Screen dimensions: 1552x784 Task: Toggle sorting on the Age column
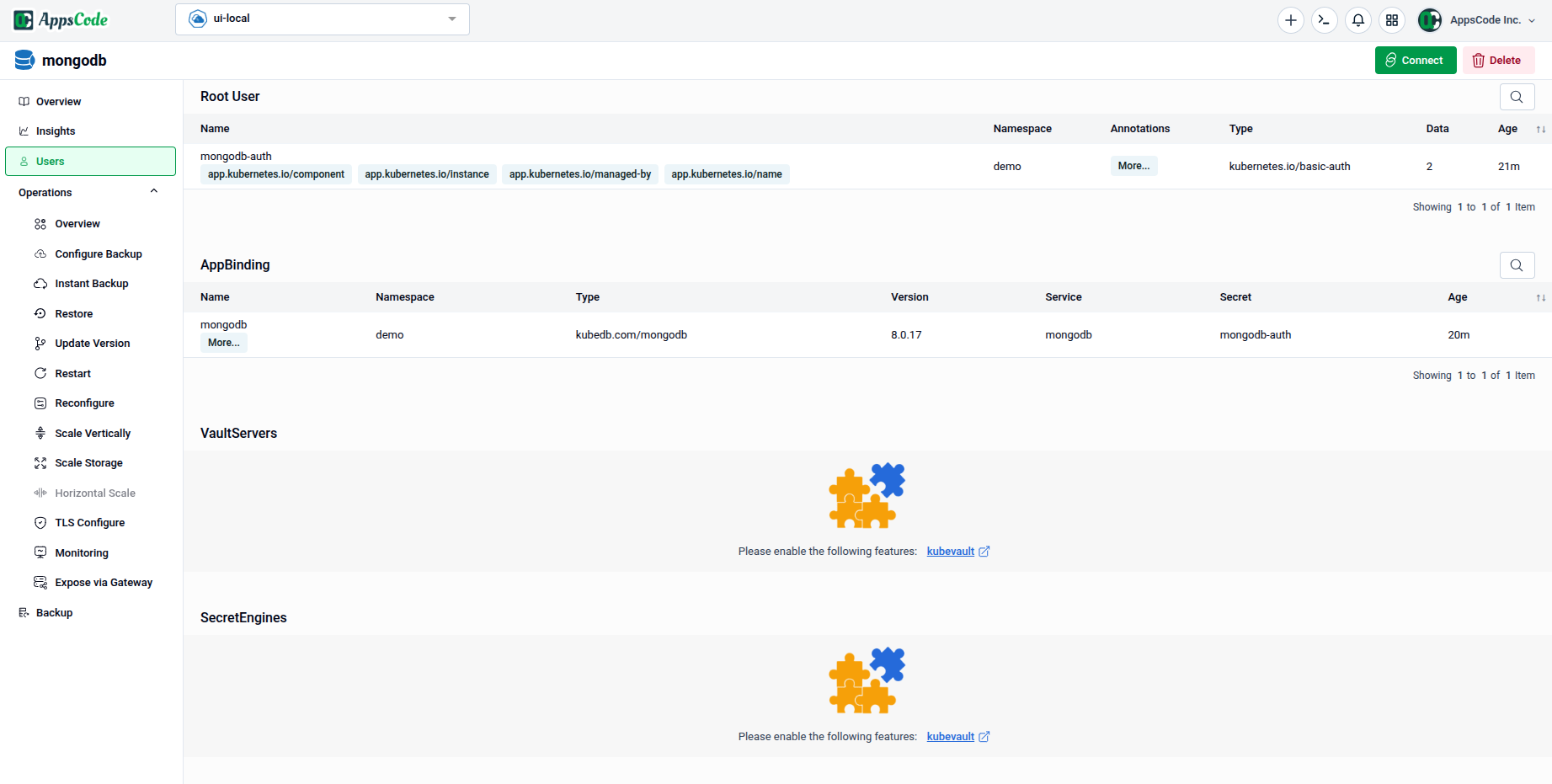1541,128
